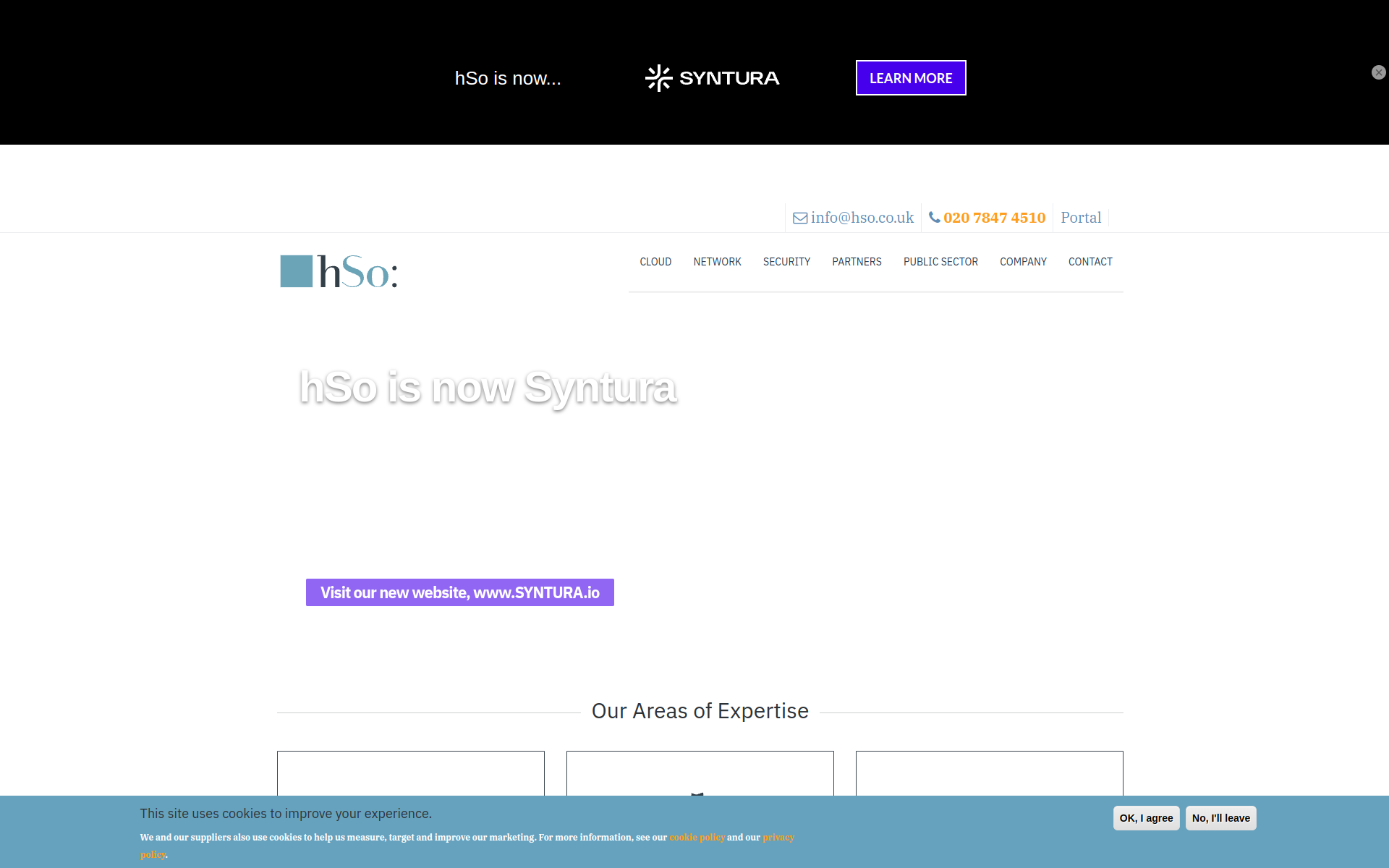1389x868 pixels.
Task: Click the 'hSo is now Syntura' heading
Action: coord(488,388)
